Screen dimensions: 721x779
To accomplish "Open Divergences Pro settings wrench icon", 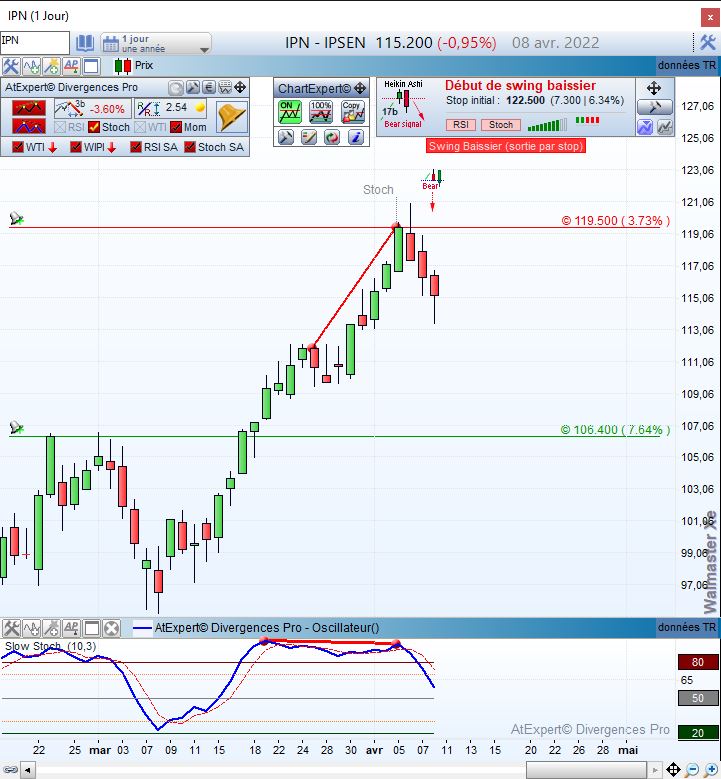I will point(193,88).
